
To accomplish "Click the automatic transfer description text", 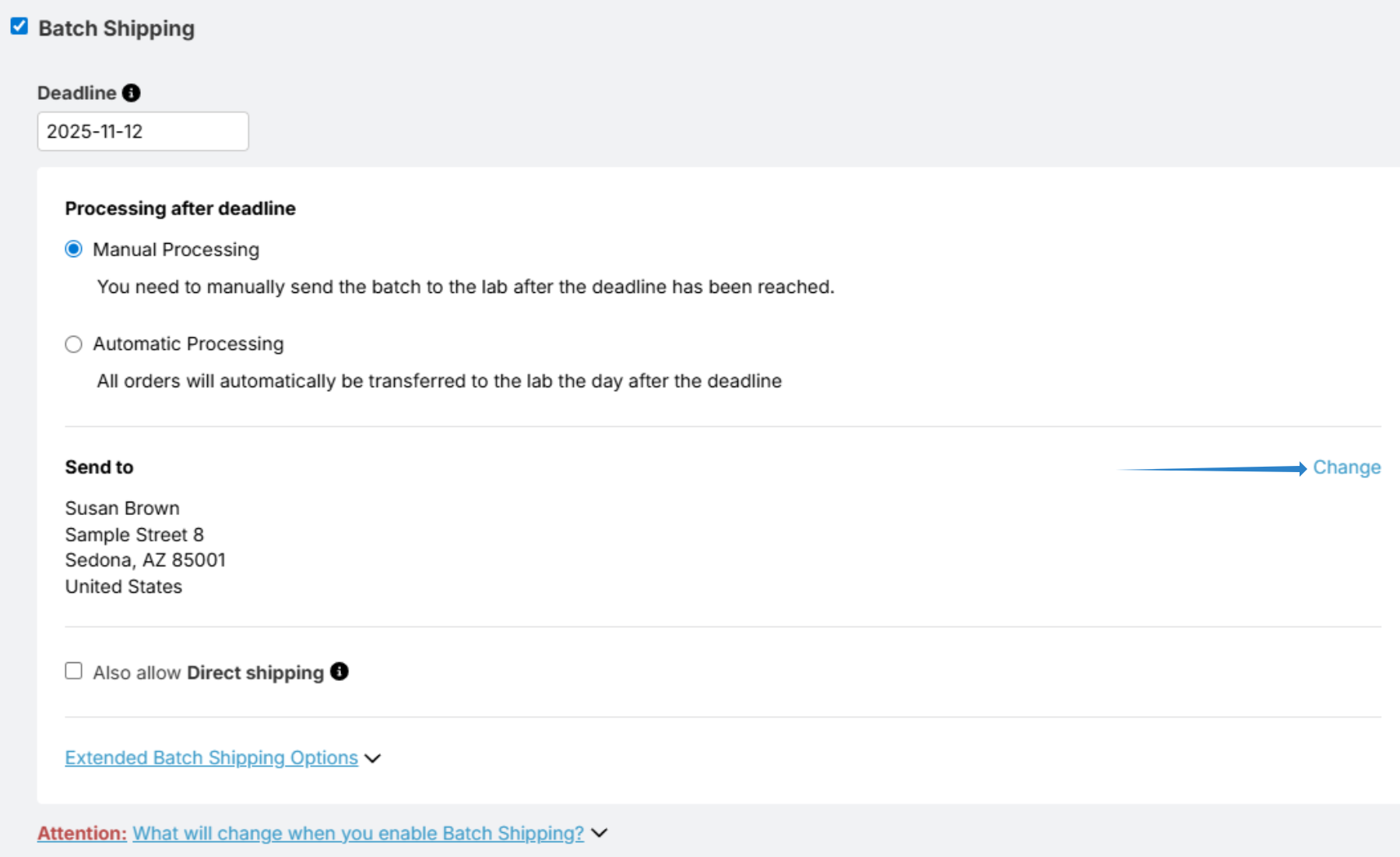I will pos(439,381).
